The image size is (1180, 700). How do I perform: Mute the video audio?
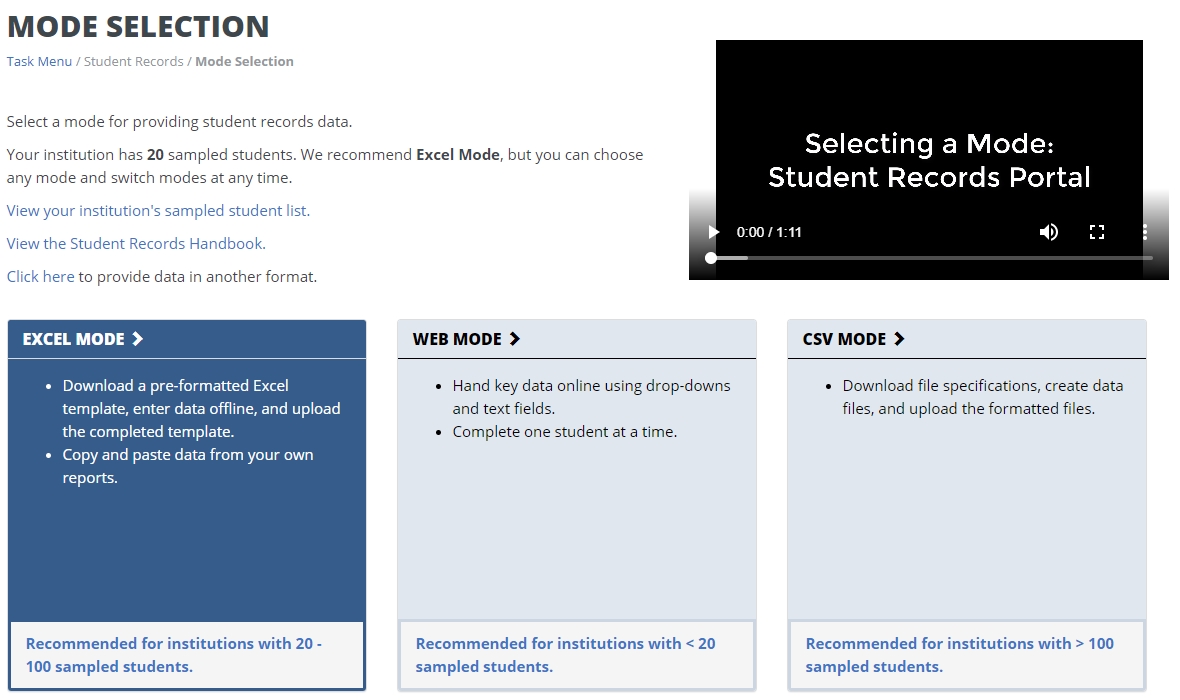click(x=1048, y=232)
